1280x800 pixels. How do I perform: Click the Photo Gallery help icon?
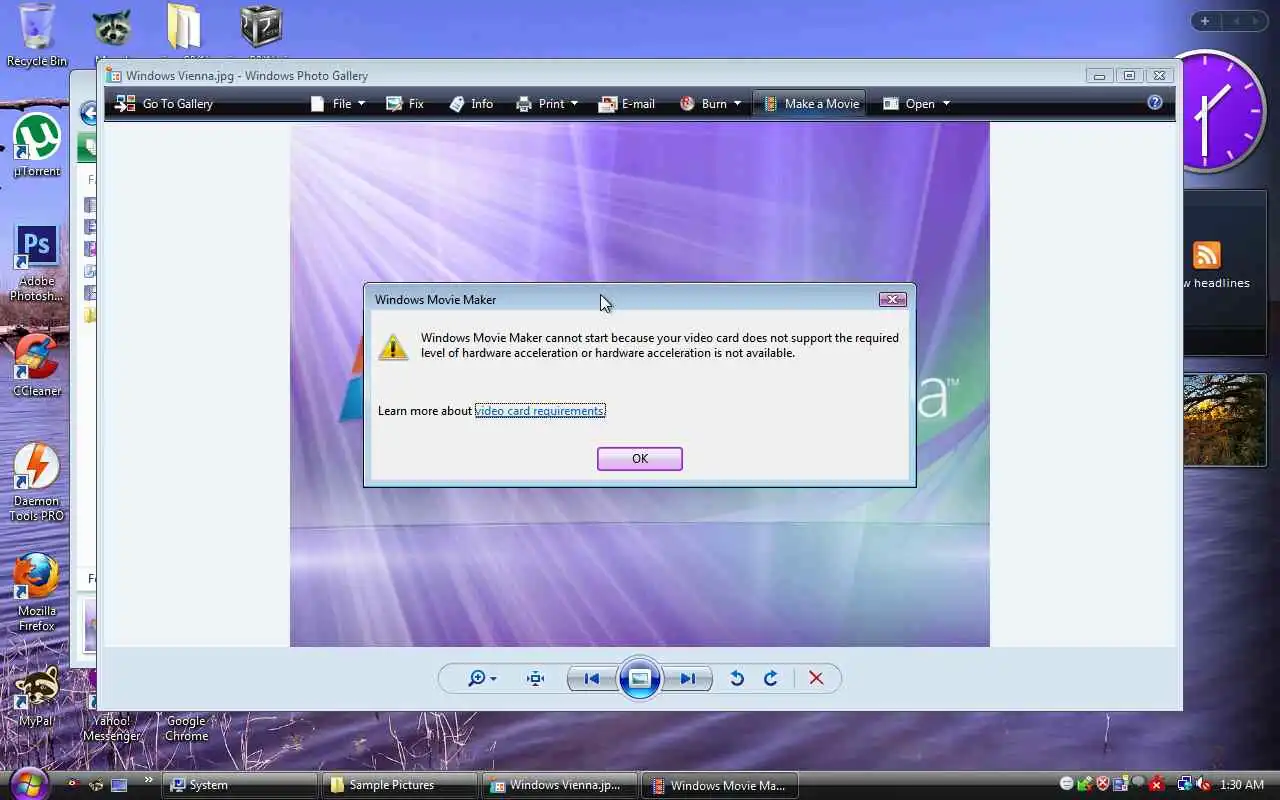pos(1155,102)
